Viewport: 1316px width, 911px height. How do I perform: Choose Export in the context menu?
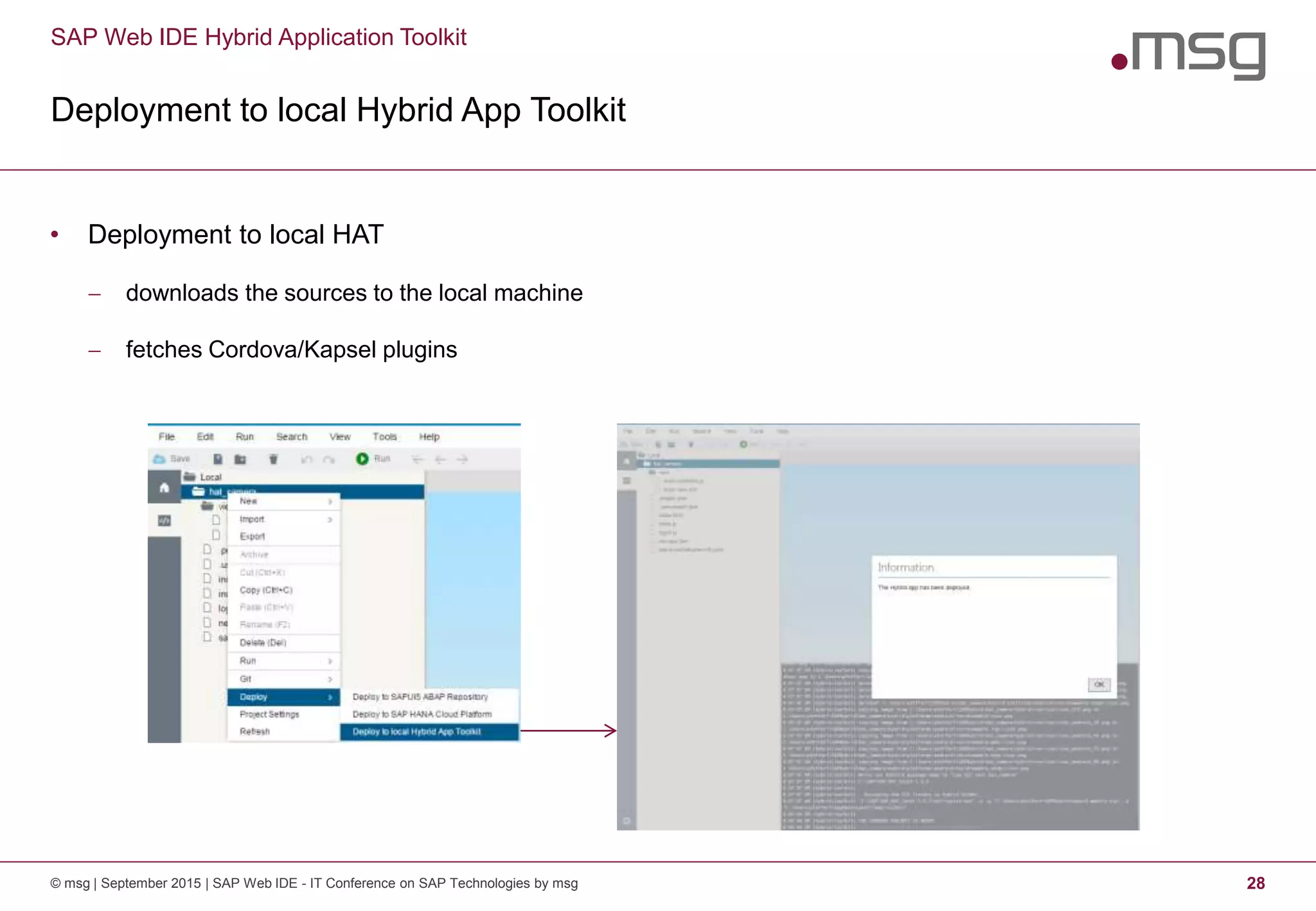(283, 536)
